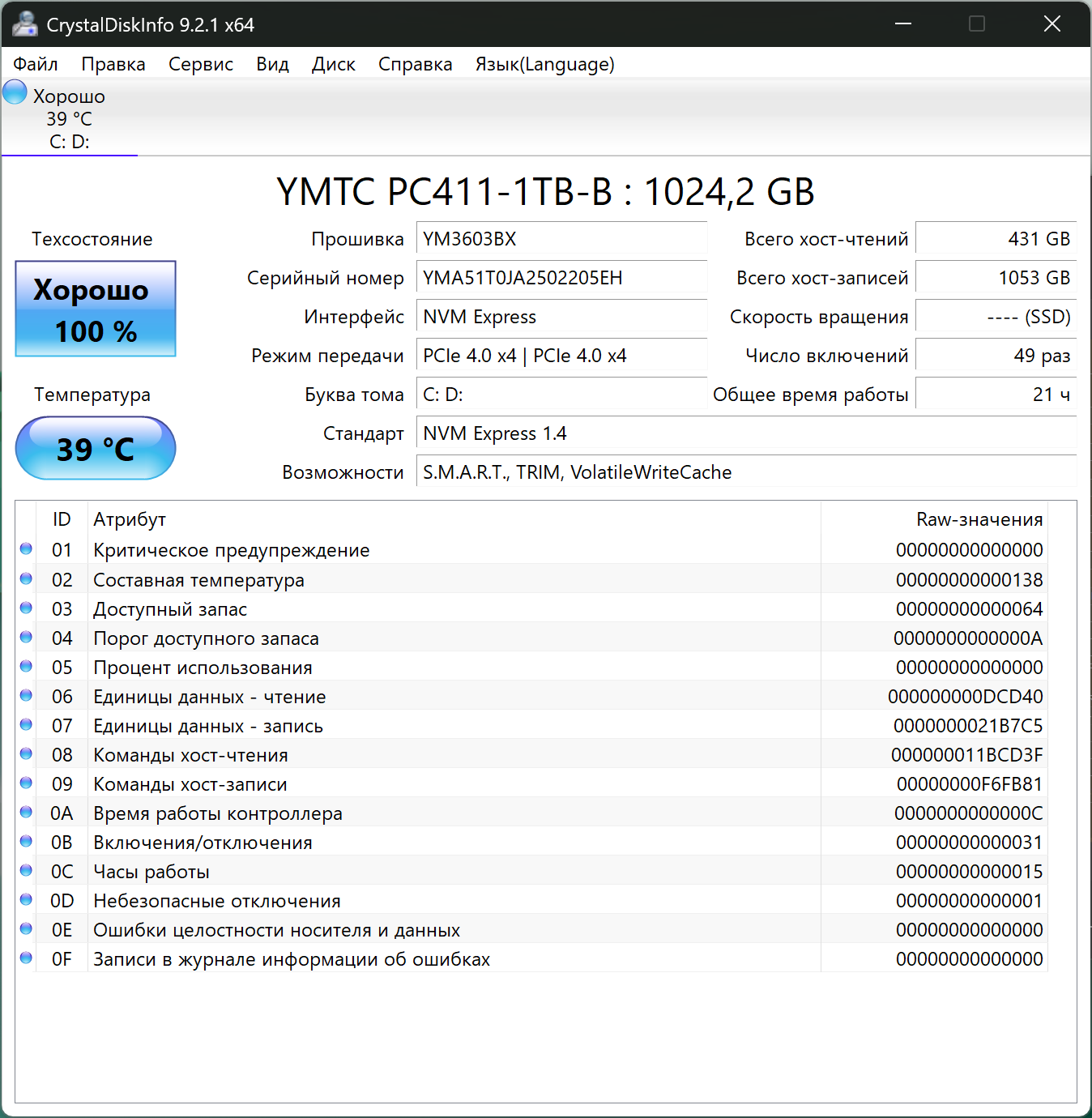Image resolution: width=1092 pixels, height=1118 pixels.
Task: Click the Прошивка field YM3603BX
Action: click(561, 239)
